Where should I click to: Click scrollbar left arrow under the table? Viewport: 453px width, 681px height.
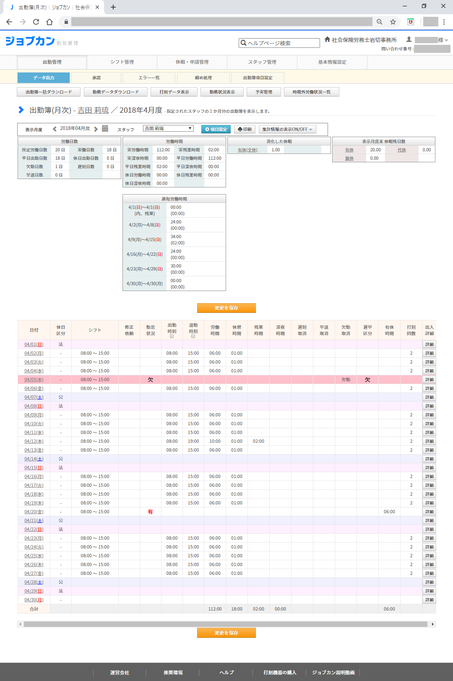point(20,624)
